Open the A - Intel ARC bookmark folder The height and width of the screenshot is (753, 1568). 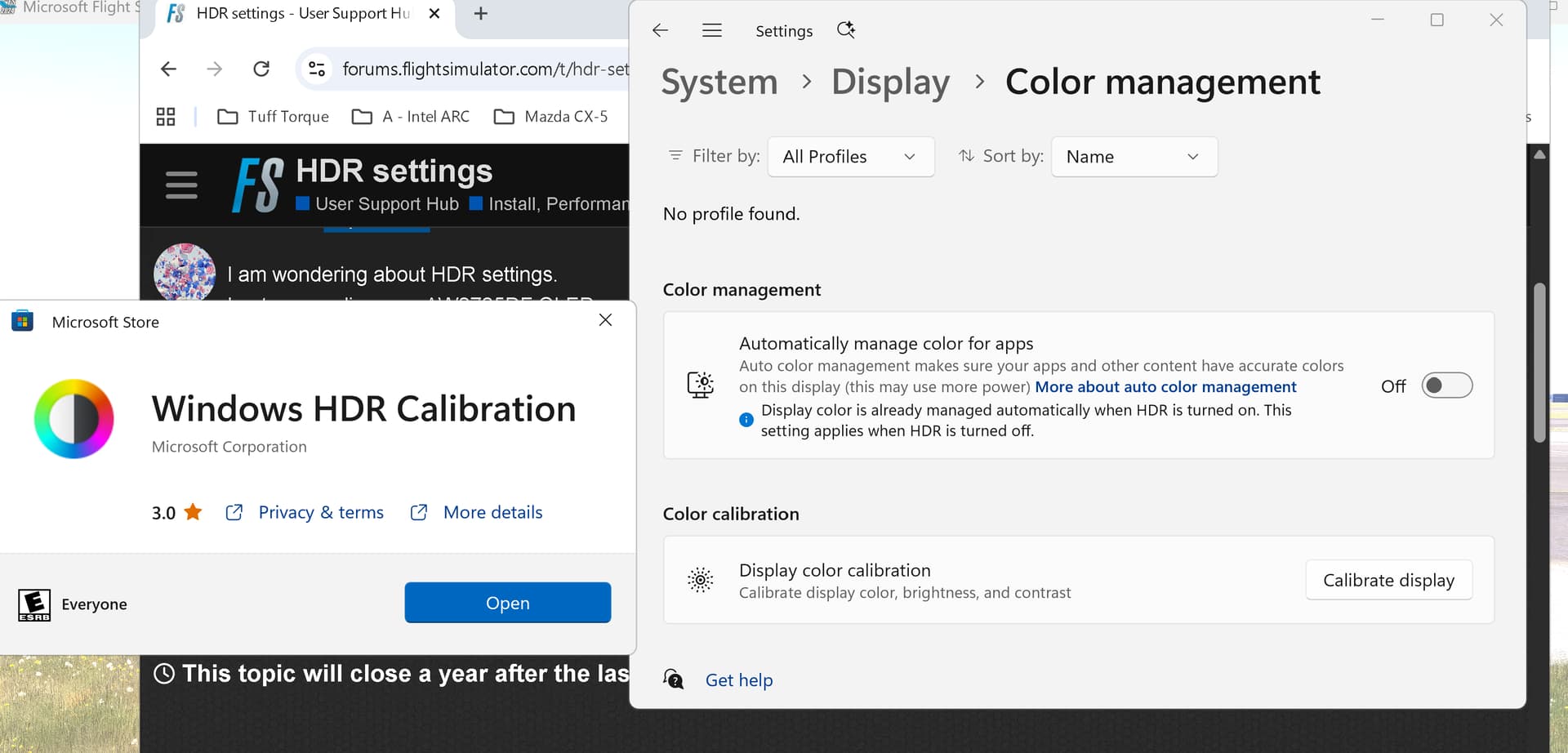coord(411,117)
